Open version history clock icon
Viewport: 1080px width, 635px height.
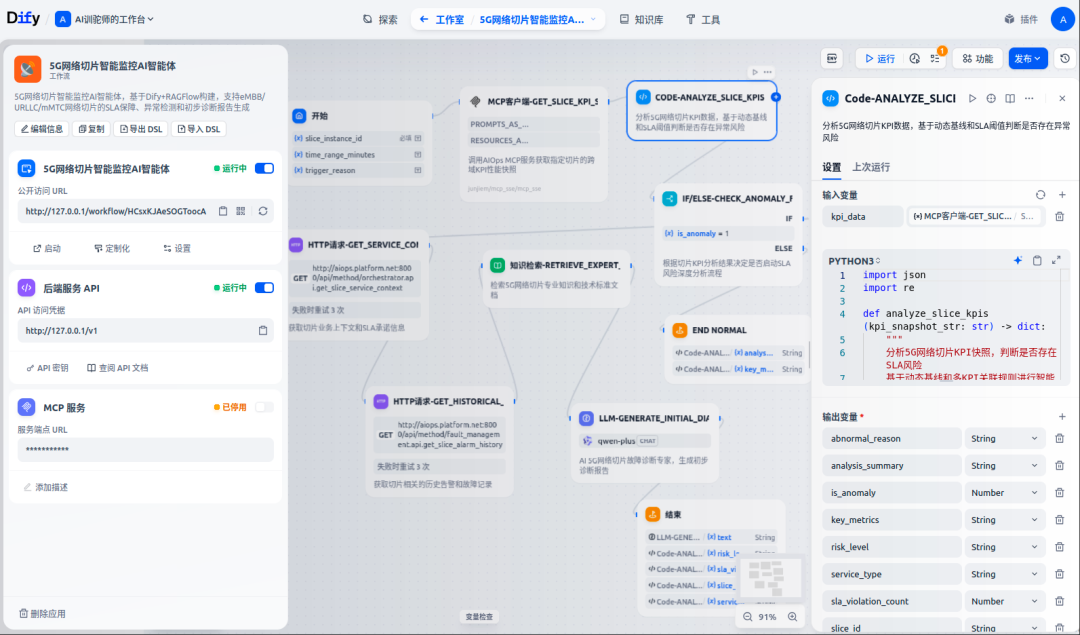(x=1065, y=59)
